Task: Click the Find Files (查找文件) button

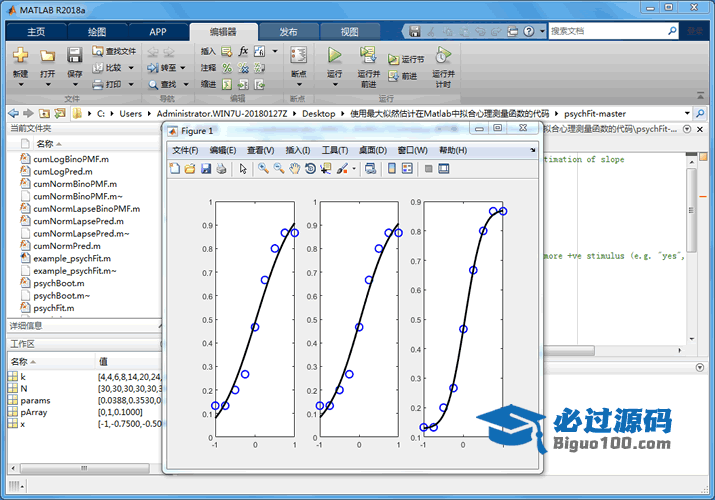Action: (x=114, y=51)
